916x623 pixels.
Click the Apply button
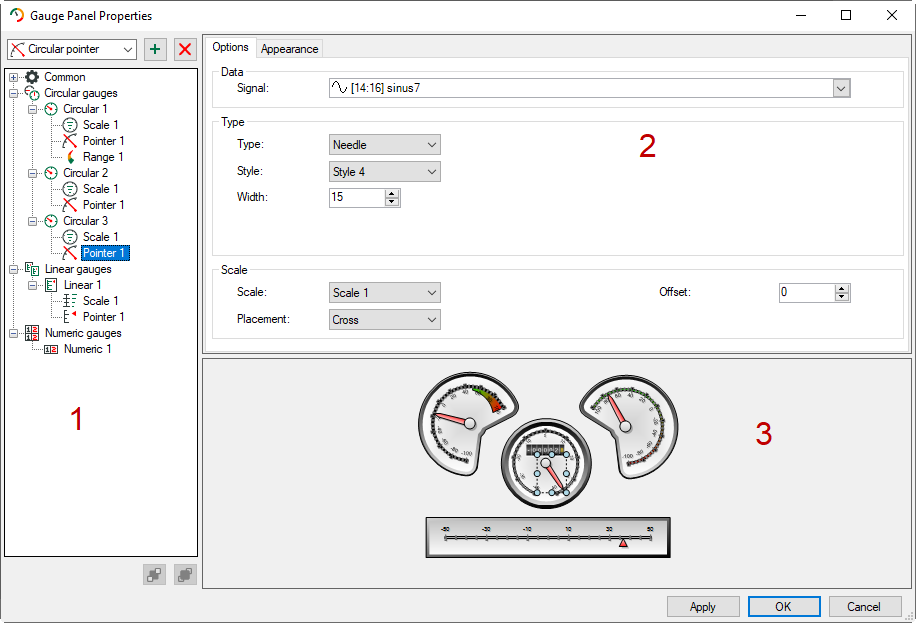pos(703,606)
